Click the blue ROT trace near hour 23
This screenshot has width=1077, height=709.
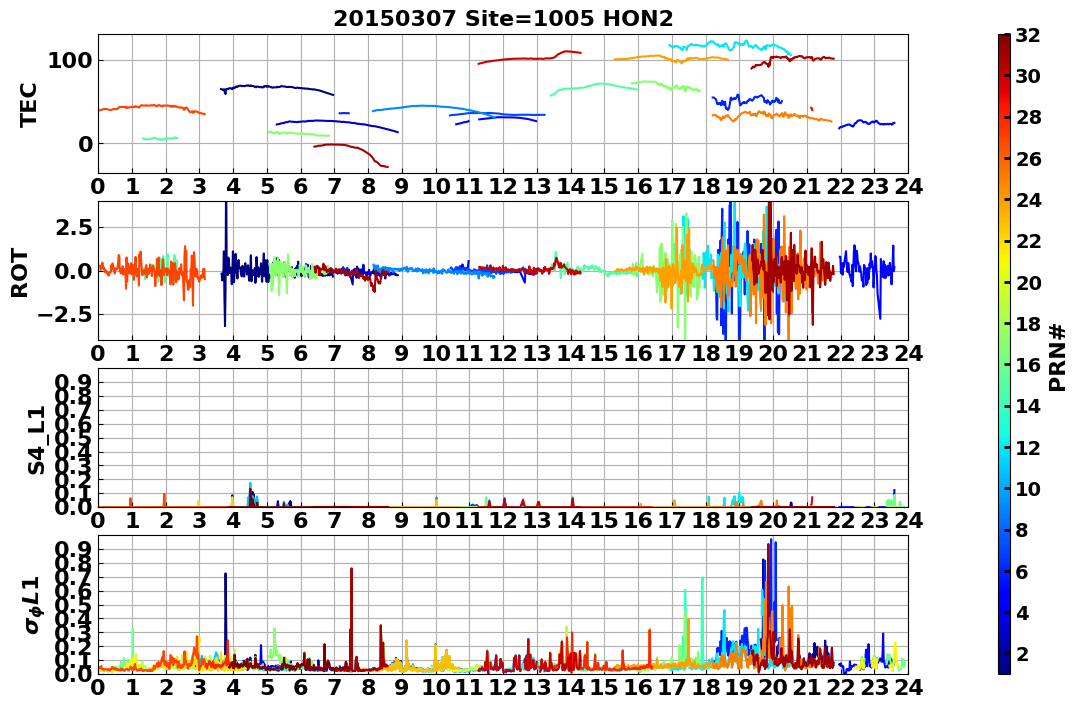tap(867, 269)
